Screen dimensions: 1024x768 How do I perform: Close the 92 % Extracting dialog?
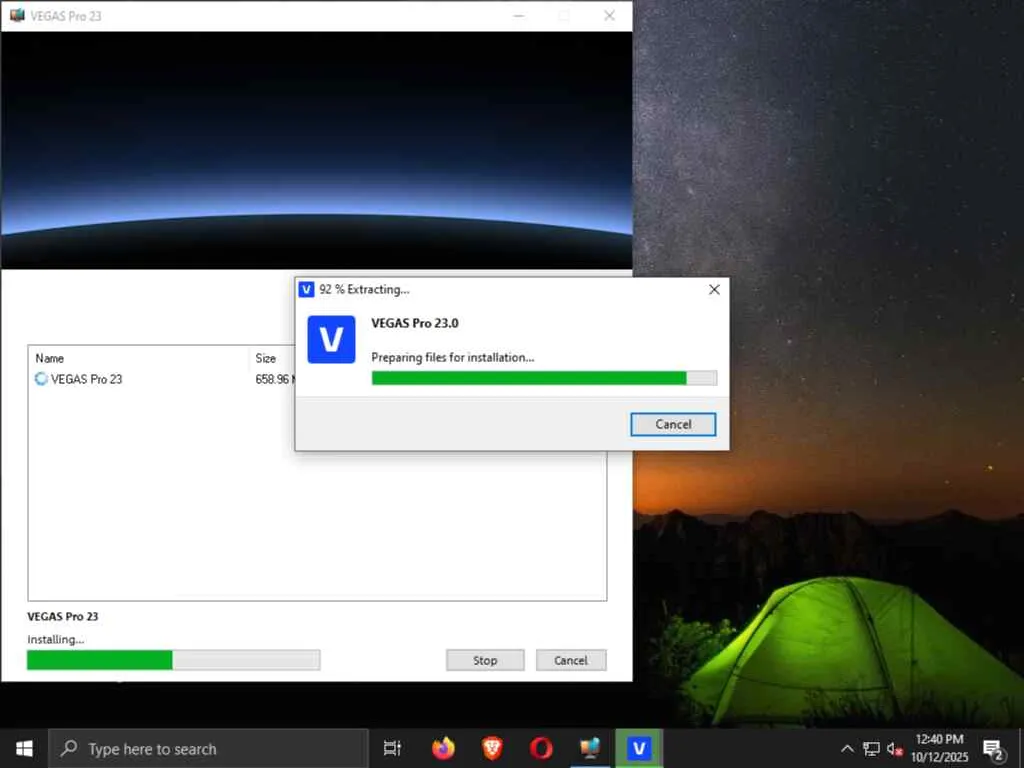pyautogui.click(x=714, y=289)
